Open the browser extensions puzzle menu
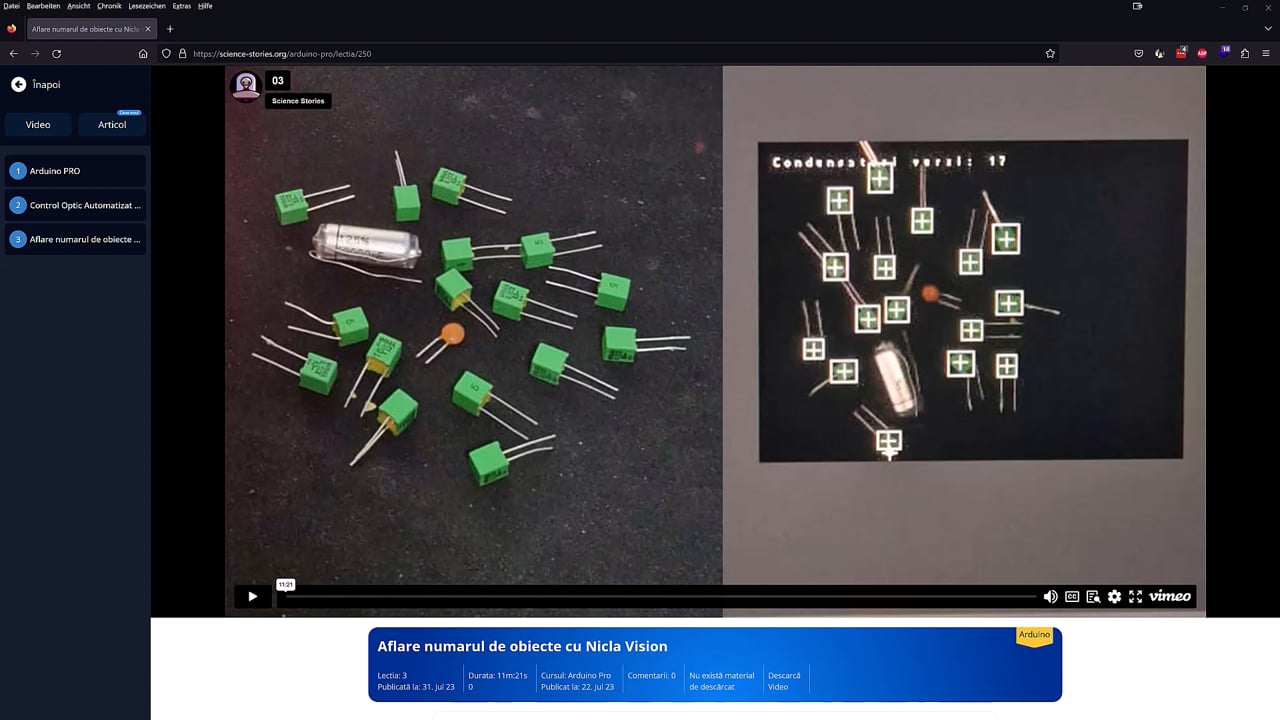 pos(1245,53)
